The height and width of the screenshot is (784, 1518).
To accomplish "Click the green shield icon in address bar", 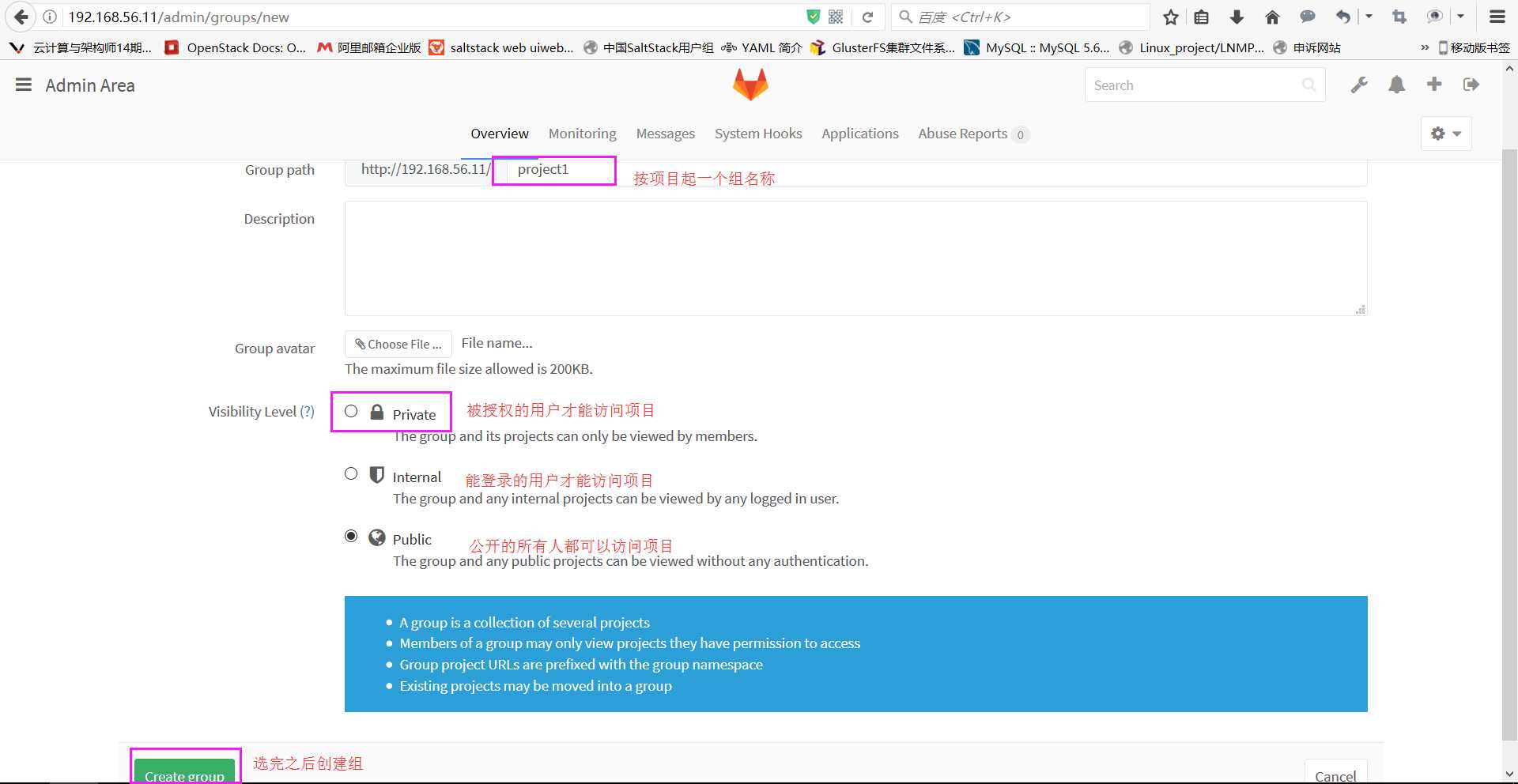I will [x=813, y=17].
